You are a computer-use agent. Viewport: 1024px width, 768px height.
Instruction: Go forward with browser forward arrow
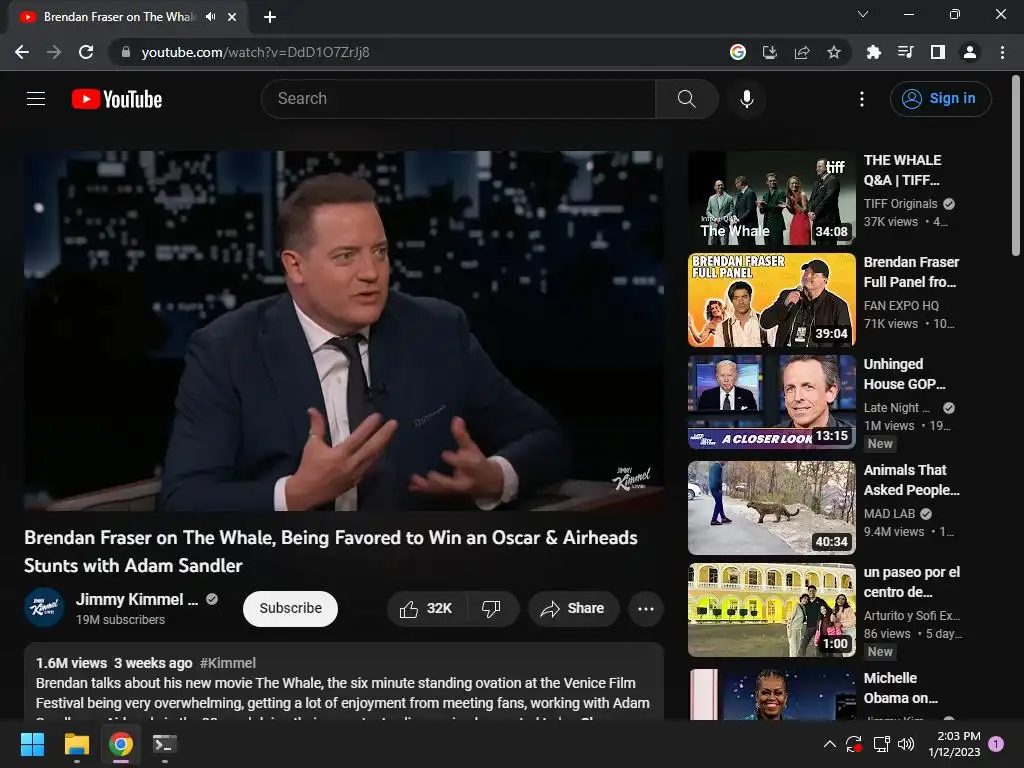pos(54,52)
